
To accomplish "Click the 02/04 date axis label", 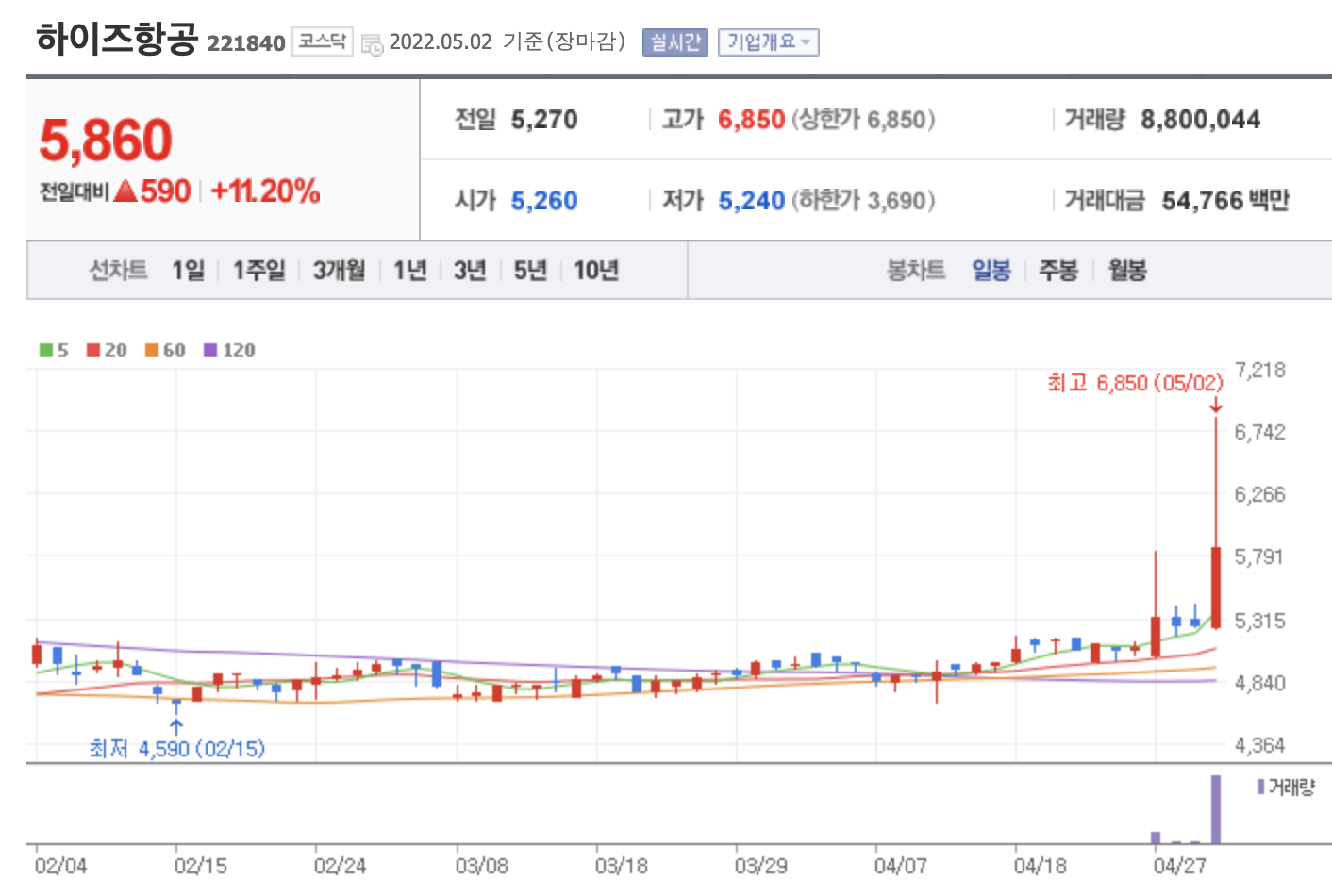I will (60, 866).
